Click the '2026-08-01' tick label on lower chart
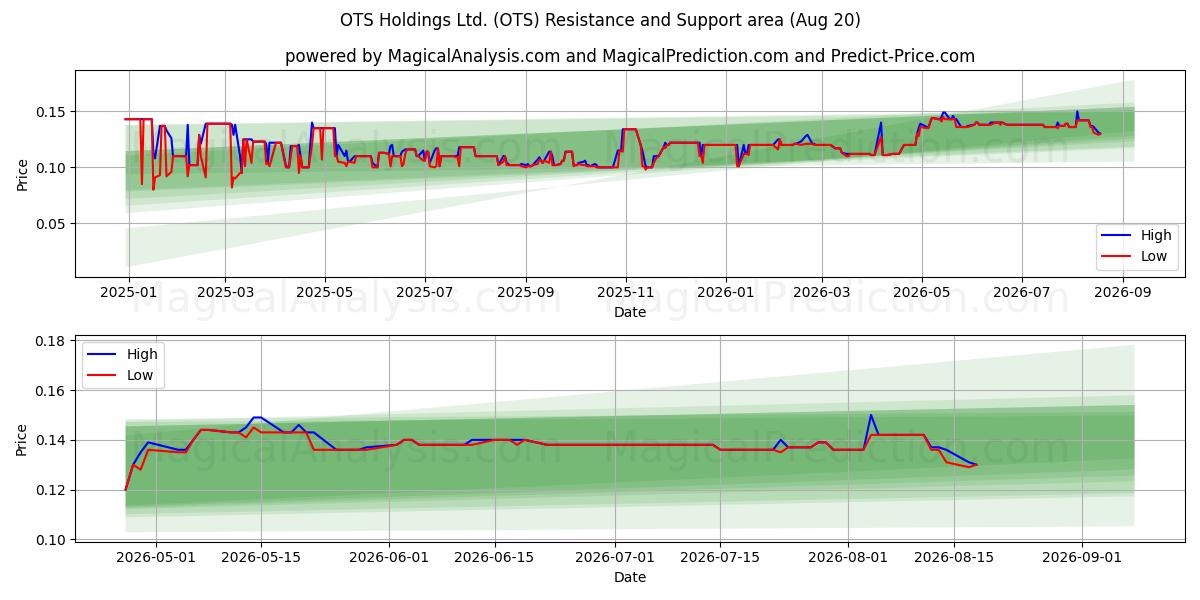The width and height of the screenshot is (1200, 600). pos(848,558)
